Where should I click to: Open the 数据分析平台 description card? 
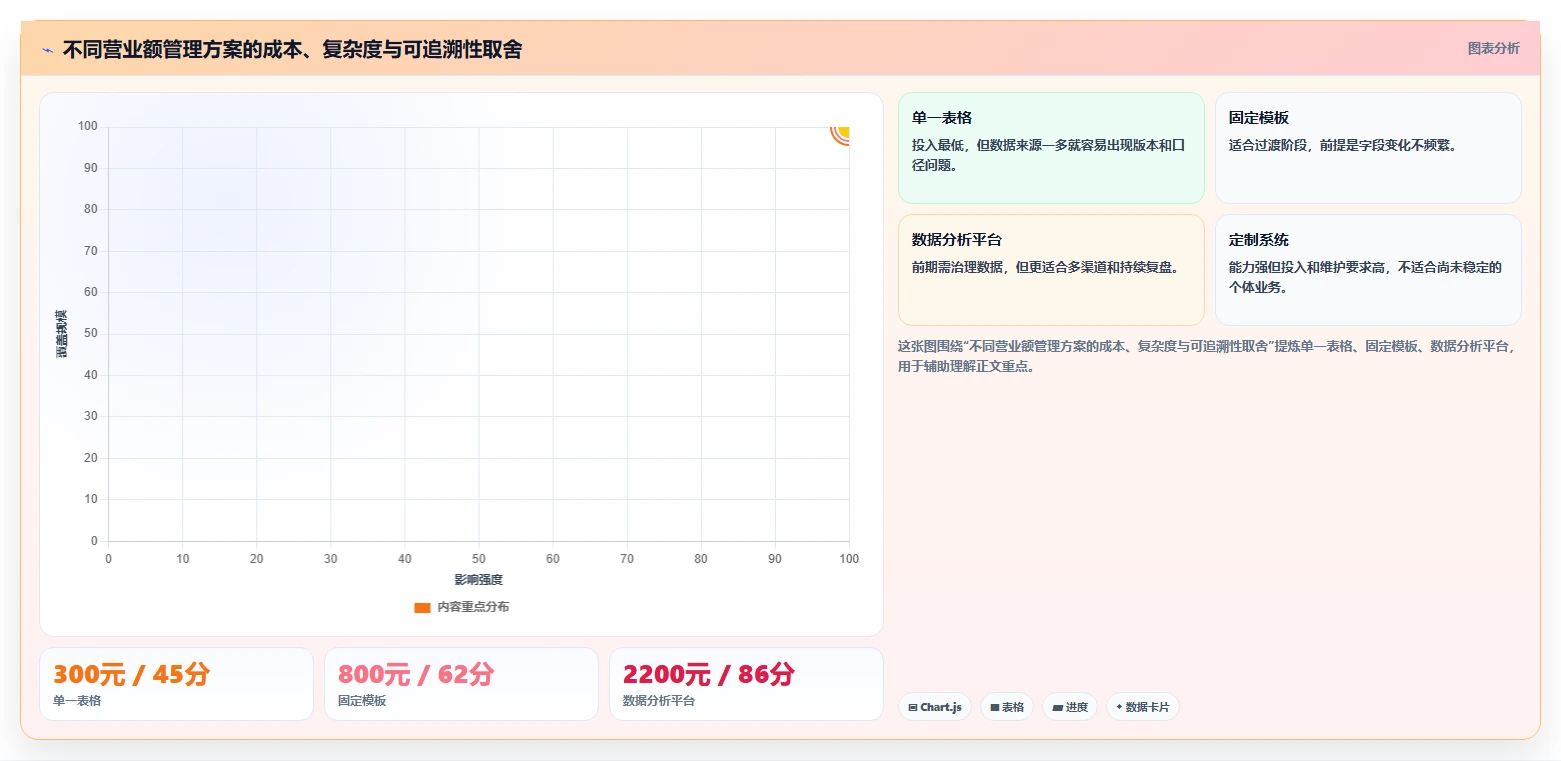point(1051,270)
